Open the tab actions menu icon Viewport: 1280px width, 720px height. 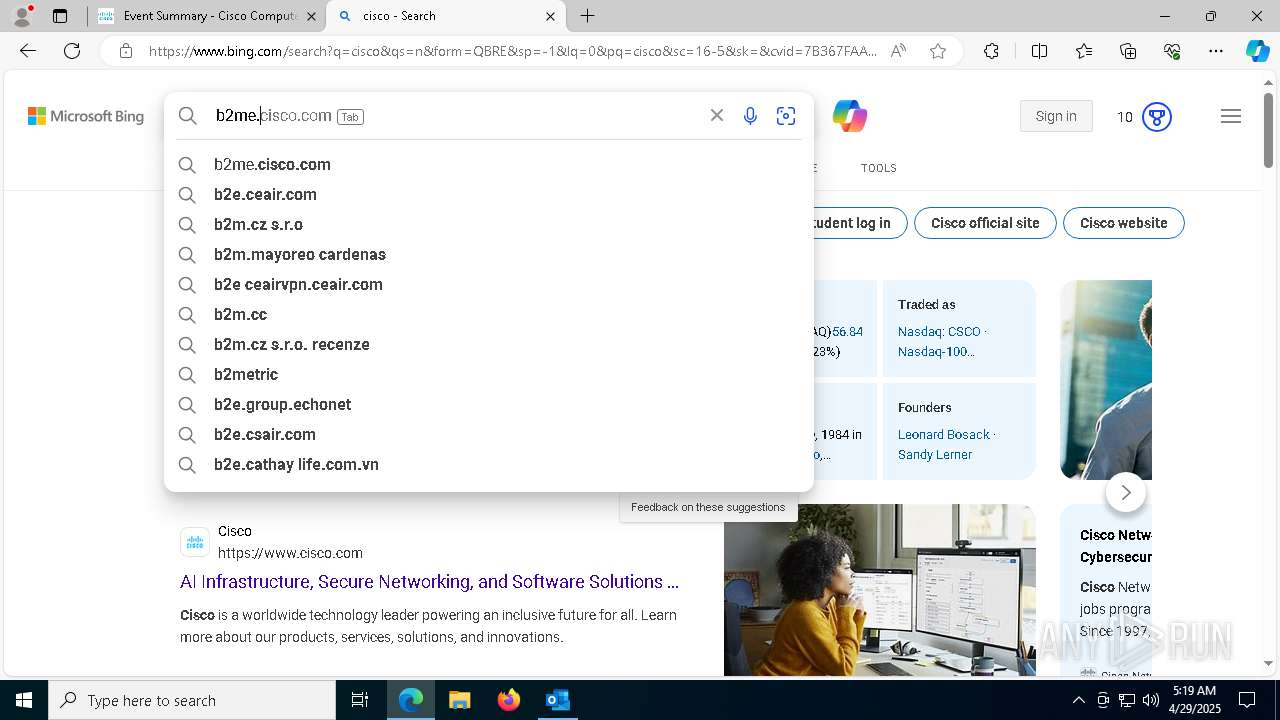coord(60,16)
